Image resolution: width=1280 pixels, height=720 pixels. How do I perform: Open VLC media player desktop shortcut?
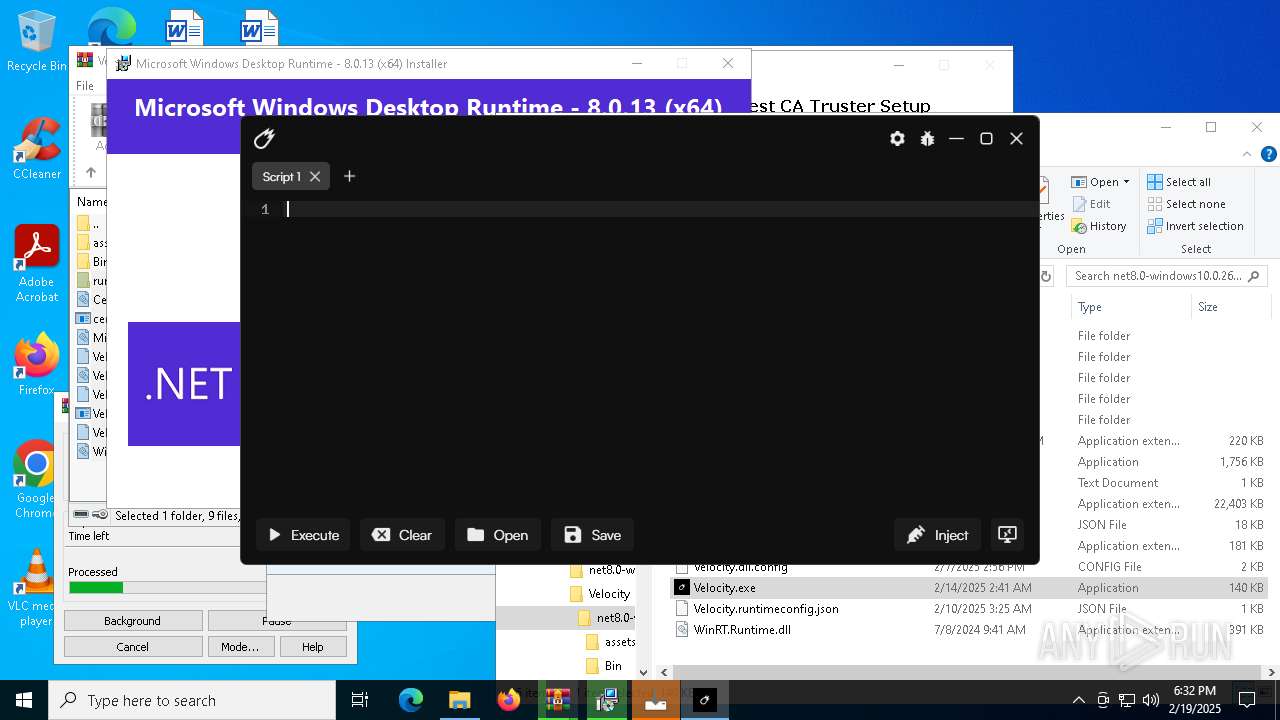coord(37,588)
